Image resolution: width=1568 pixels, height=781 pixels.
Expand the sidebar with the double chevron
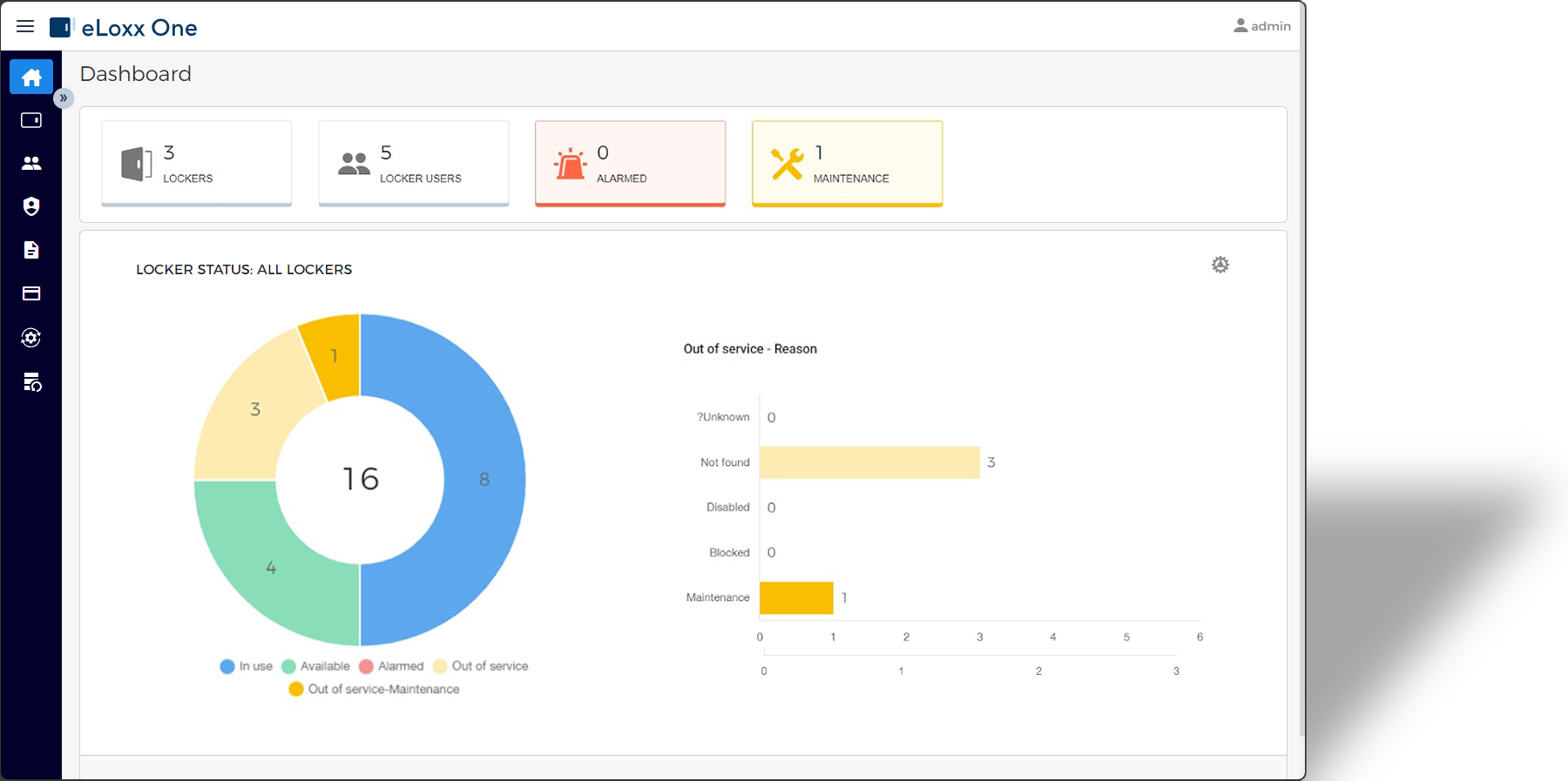64,98
